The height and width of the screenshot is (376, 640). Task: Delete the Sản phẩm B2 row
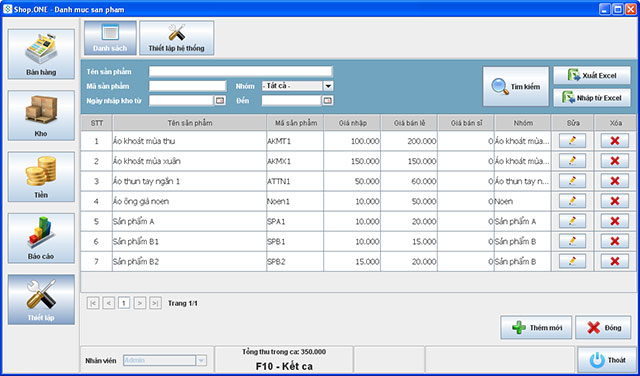[x=615, y=261]
